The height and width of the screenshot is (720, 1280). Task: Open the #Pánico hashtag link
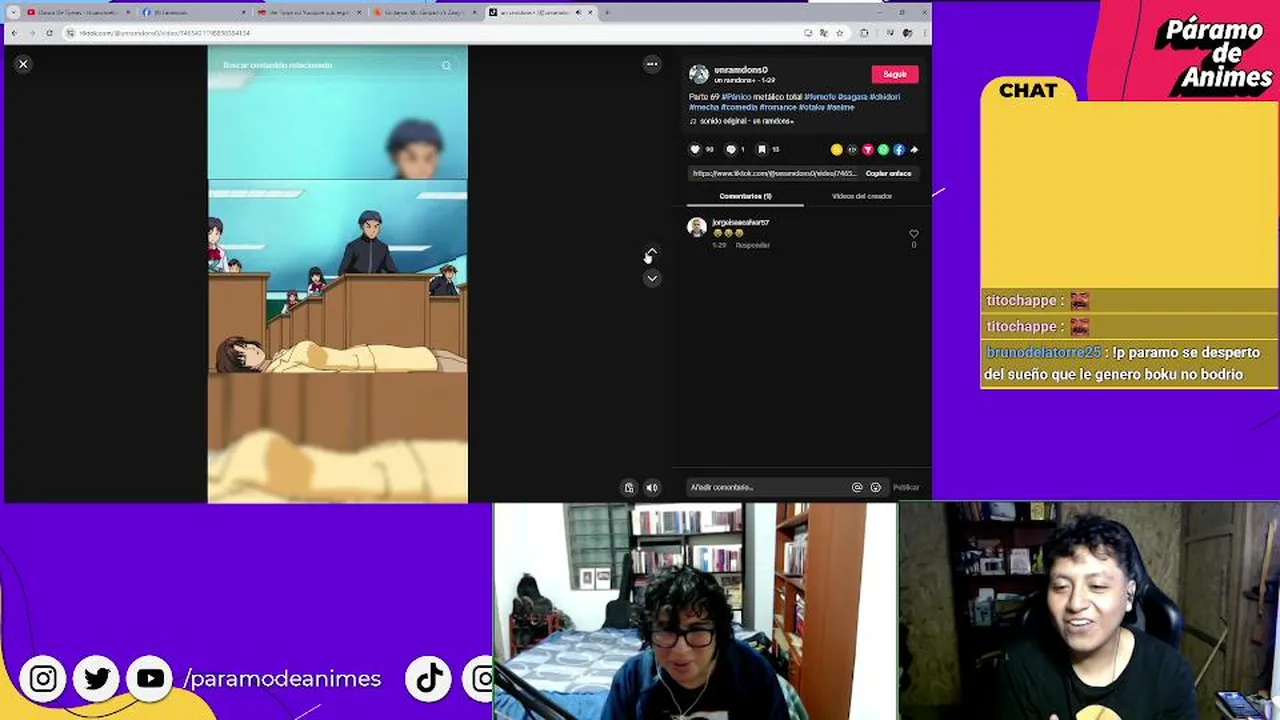(x=736, y=97)
